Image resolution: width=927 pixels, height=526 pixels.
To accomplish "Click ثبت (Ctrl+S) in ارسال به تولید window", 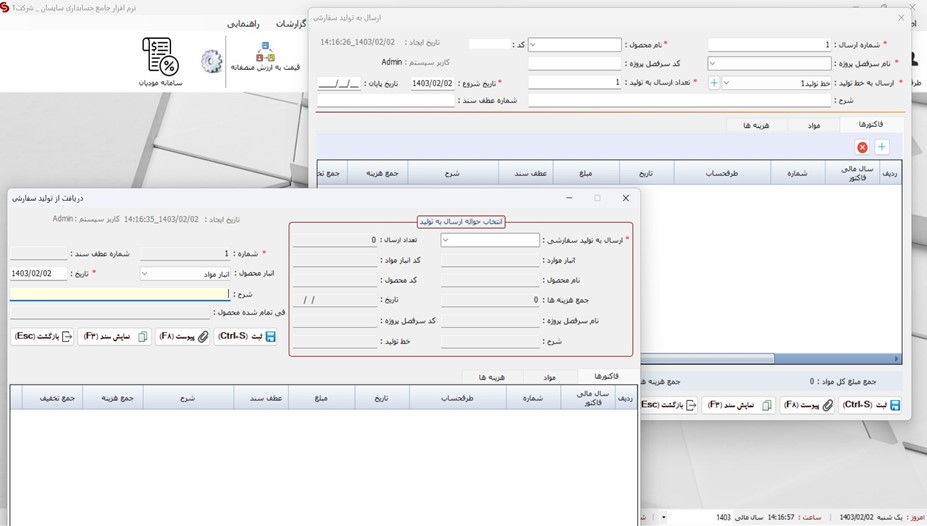I will [871, 405].
